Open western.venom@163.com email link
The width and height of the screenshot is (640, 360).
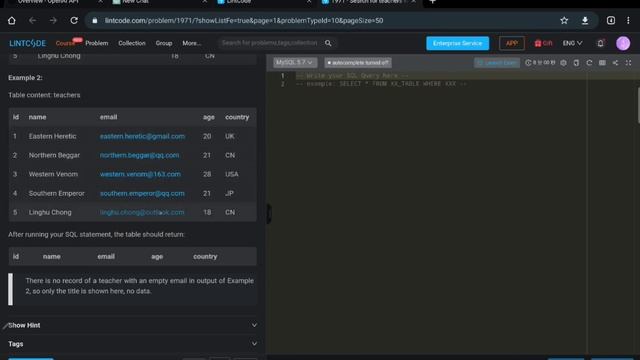coord(140,174)
